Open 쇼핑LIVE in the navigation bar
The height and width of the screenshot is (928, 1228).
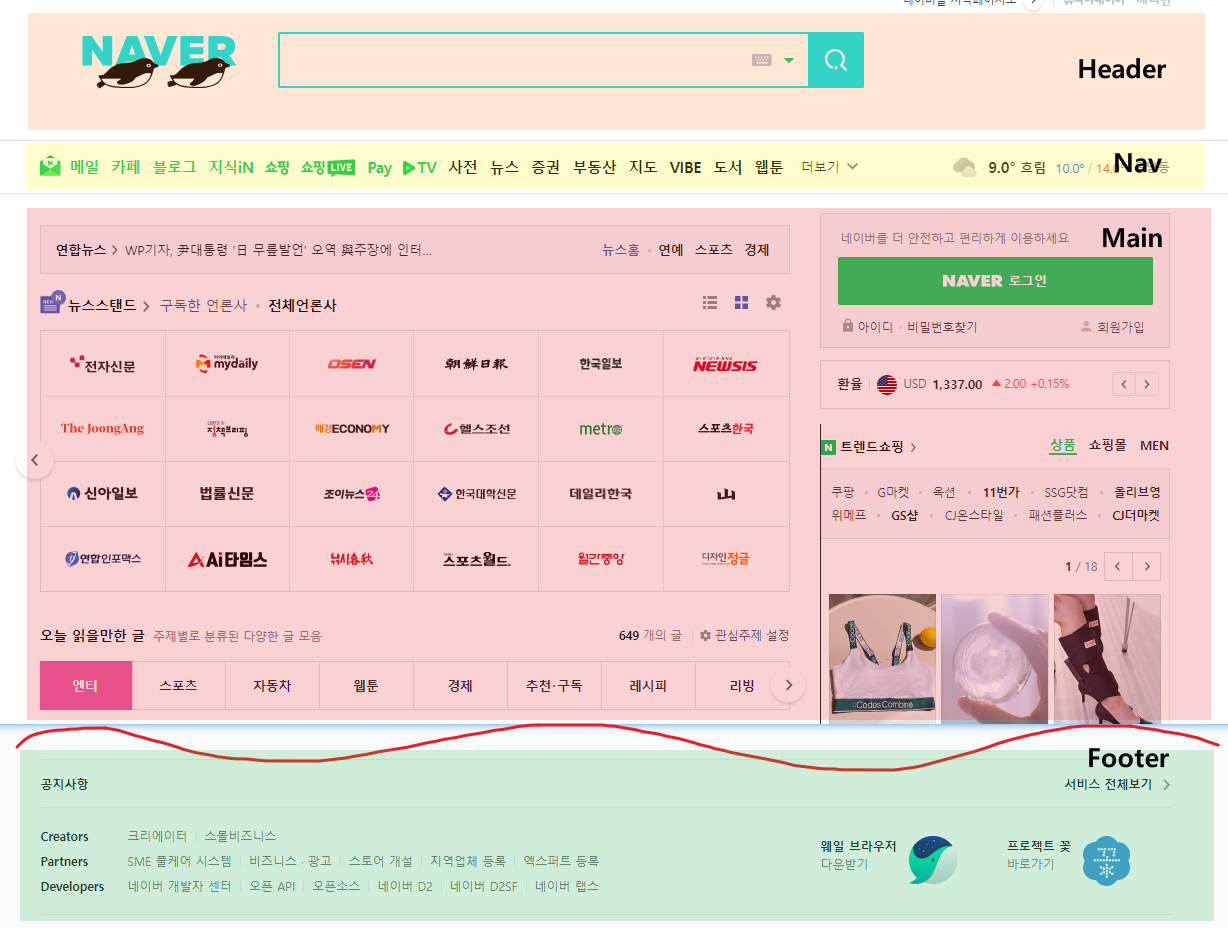(x=327, y=167)
